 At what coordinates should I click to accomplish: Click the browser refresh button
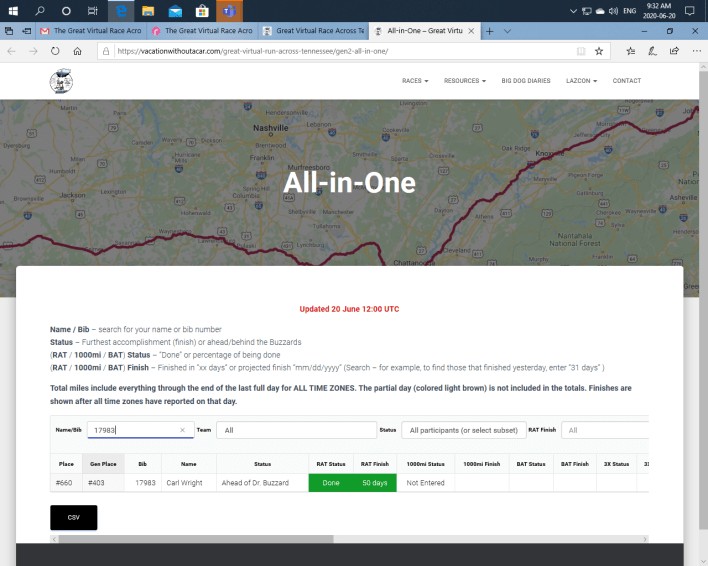(x=52, y=50)
